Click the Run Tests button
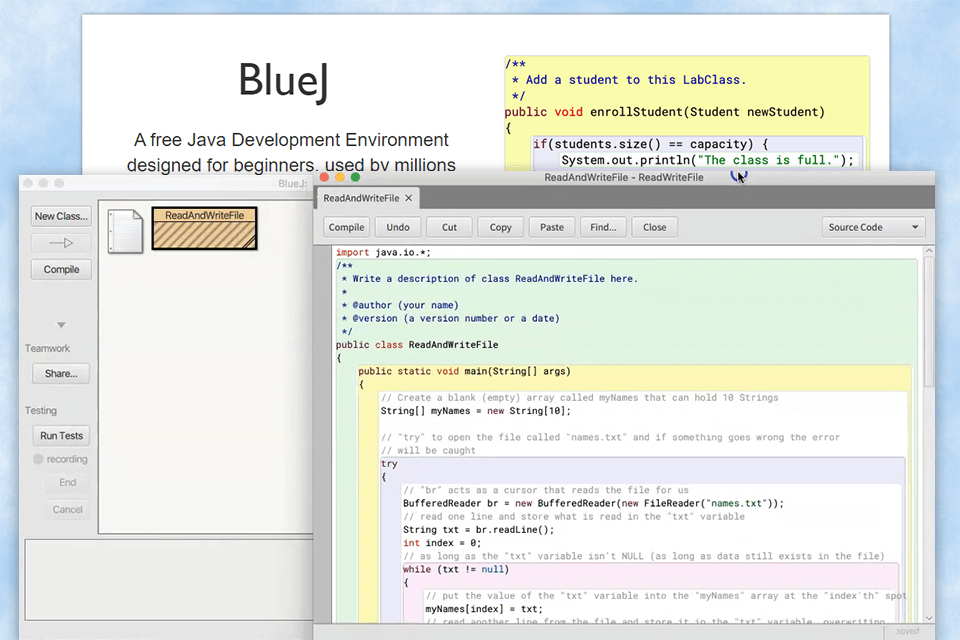 (61, 435)
